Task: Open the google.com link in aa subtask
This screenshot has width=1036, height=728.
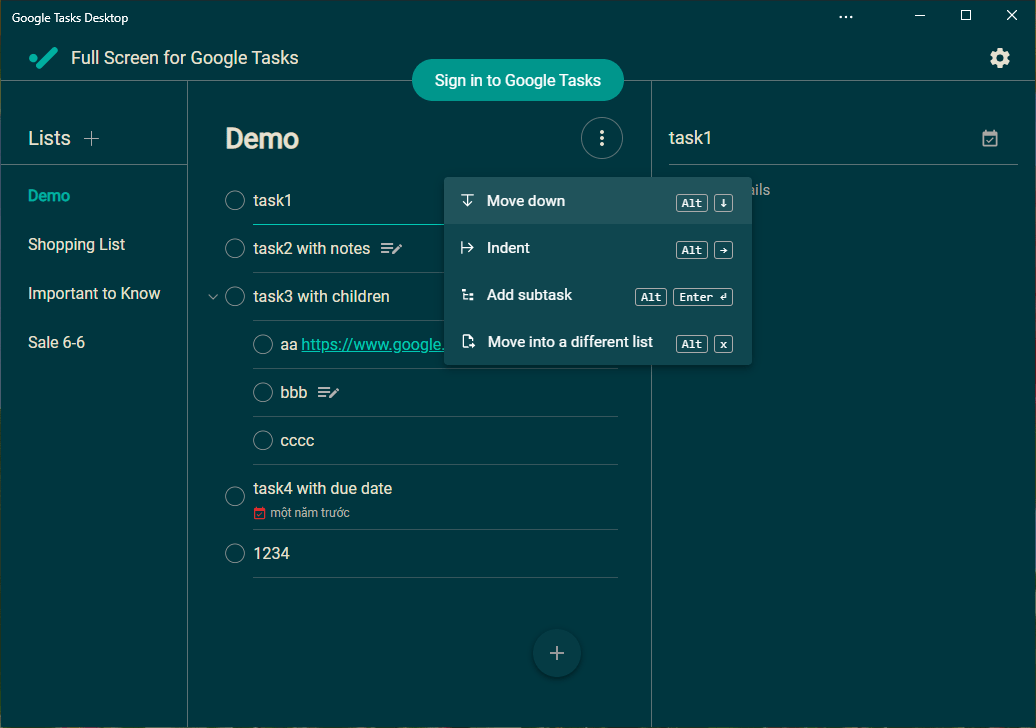Action: click(373, 344)
